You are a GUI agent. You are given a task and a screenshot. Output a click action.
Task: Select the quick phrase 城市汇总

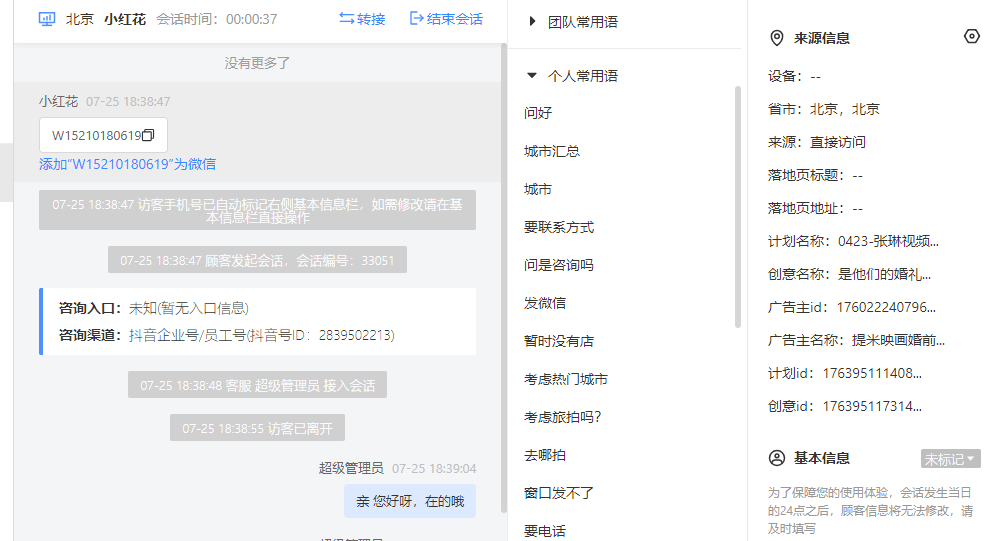pos(551,151)
